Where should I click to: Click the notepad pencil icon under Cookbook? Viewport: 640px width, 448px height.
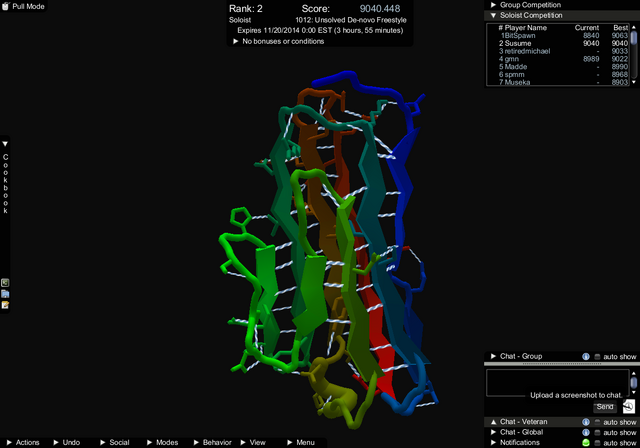[x=5, y=305]
